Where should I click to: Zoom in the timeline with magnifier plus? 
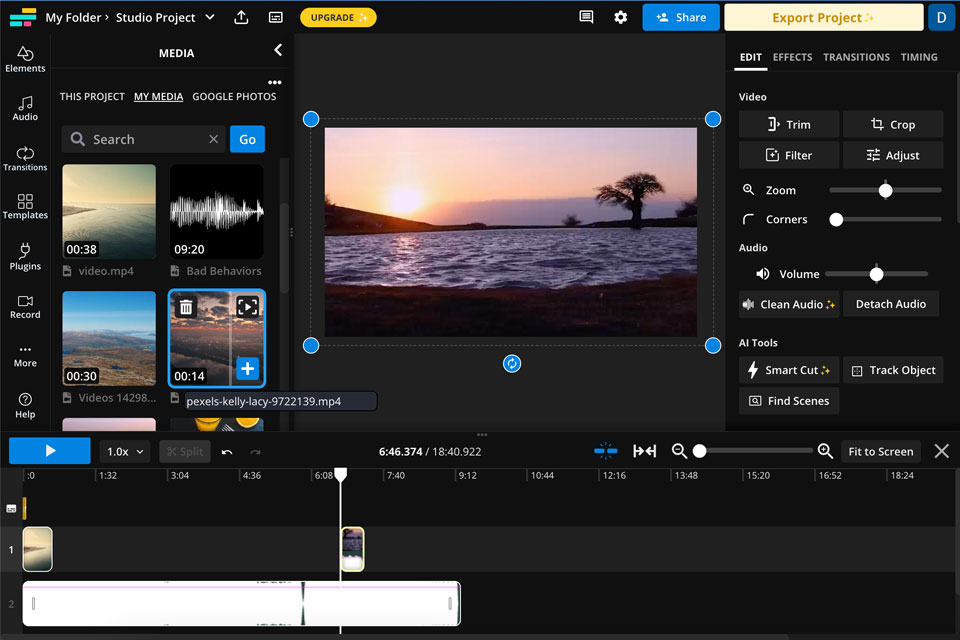point(825,451)
